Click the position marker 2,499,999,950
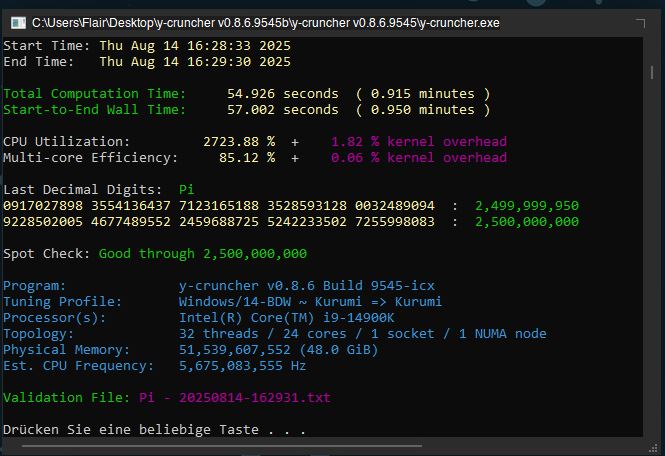Viewport: 665px width, 456px height. click(527, 206)
